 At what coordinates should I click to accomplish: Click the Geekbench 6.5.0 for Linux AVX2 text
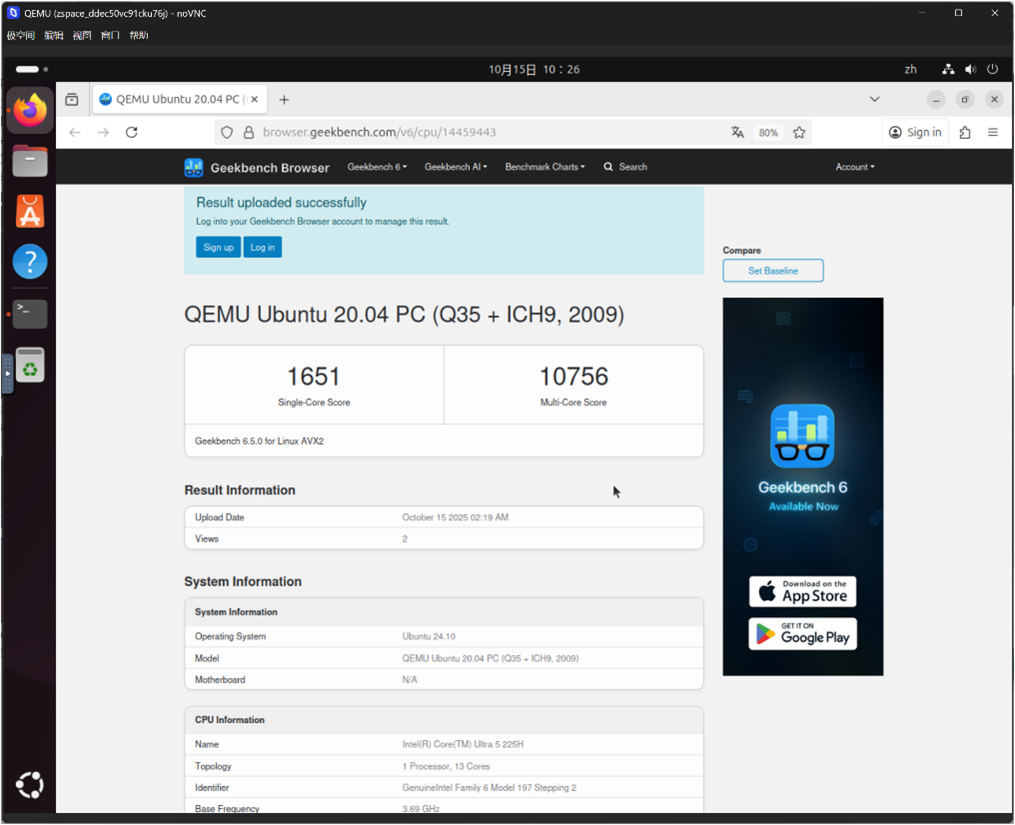click(259, 441)
